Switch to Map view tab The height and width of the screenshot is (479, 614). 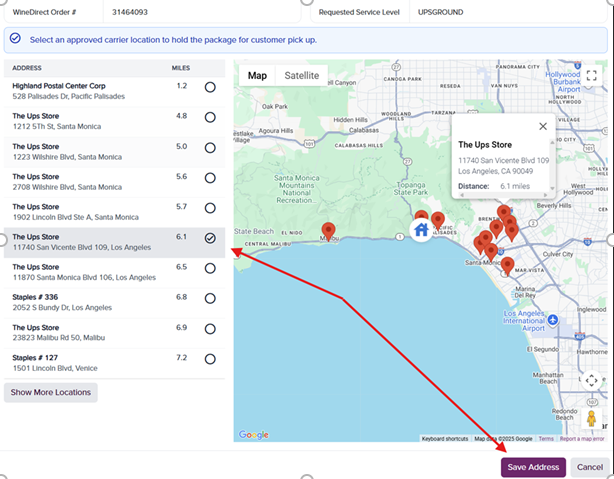click(257, 75)
